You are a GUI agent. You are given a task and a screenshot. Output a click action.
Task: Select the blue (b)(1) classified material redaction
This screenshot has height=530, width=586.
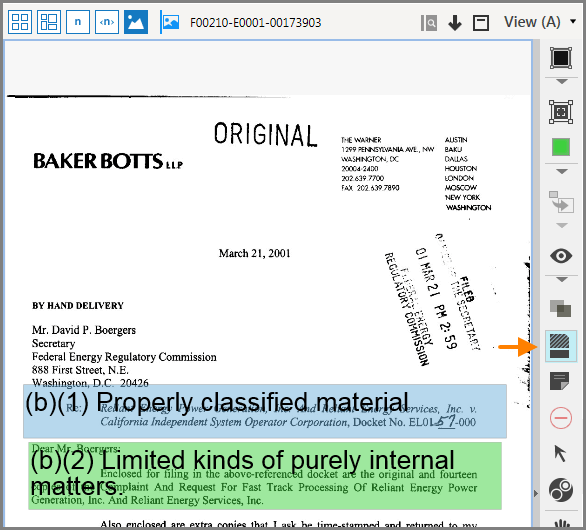265,411
